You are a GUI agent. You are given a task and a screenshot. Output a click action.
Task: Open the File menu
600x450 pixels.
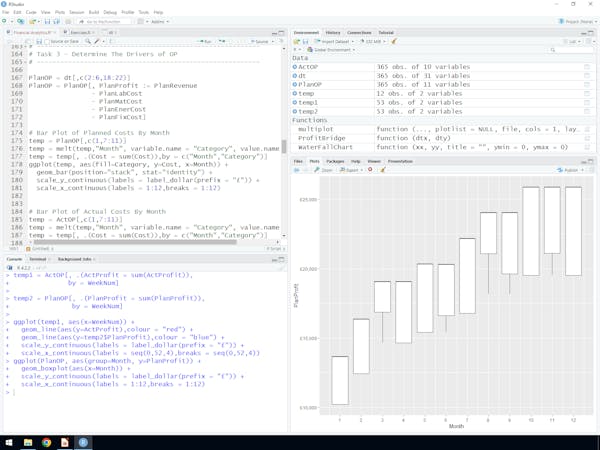6,12
